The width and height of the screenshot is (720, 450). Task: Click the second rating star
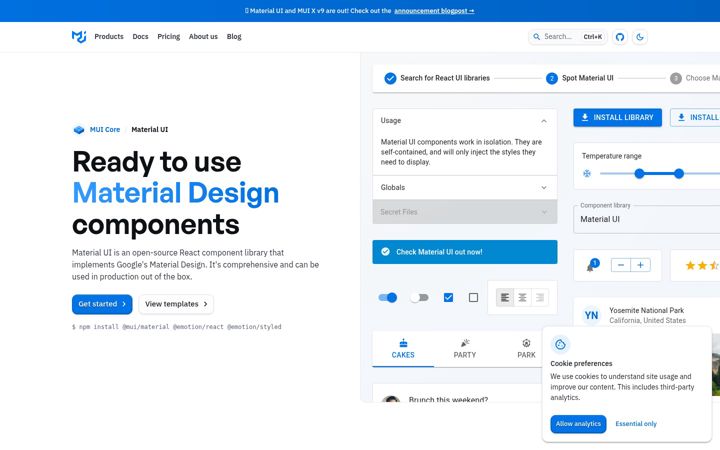click(702, 265)
